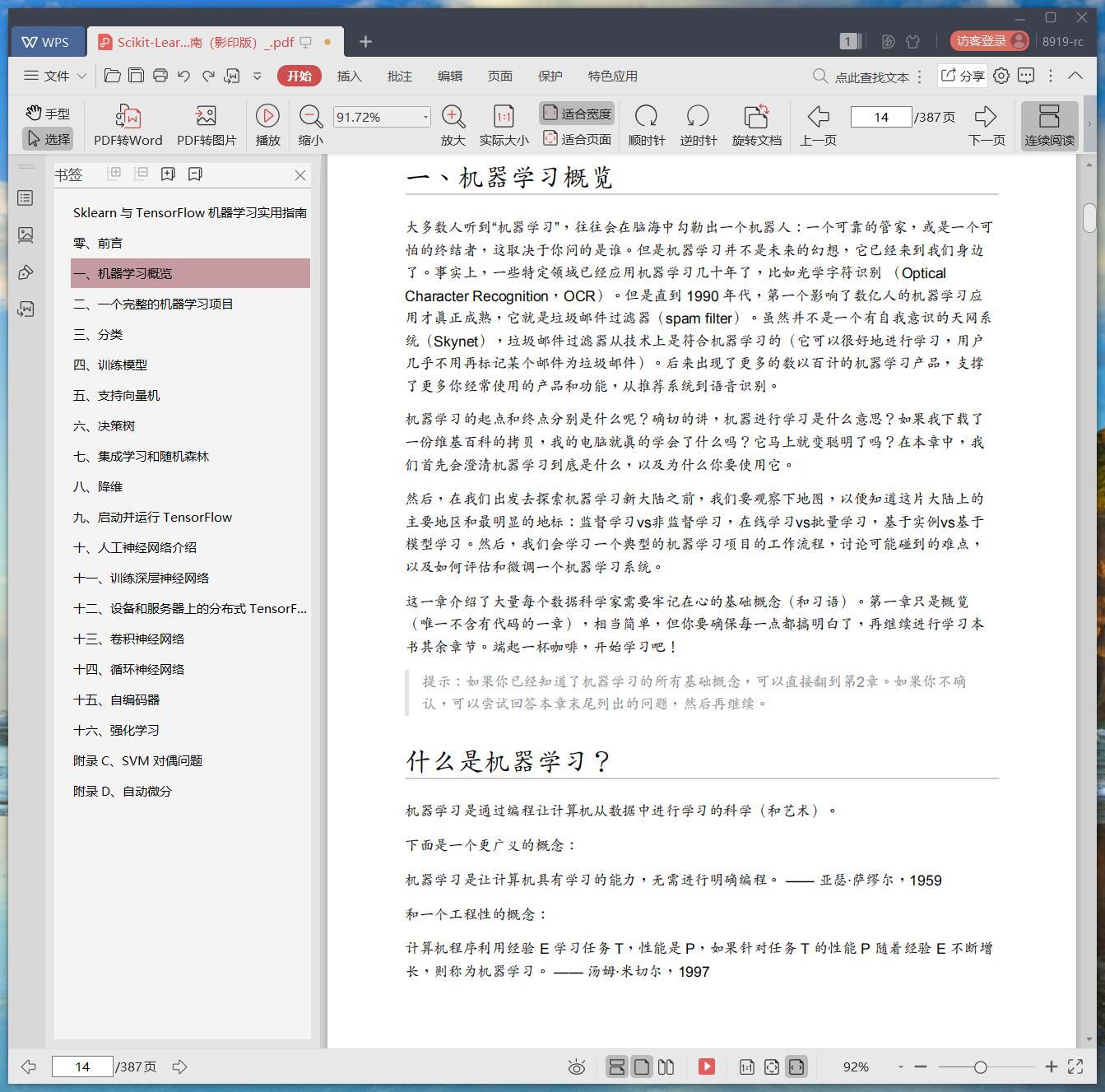Print the document from quick toolbar

click(160, 76)
